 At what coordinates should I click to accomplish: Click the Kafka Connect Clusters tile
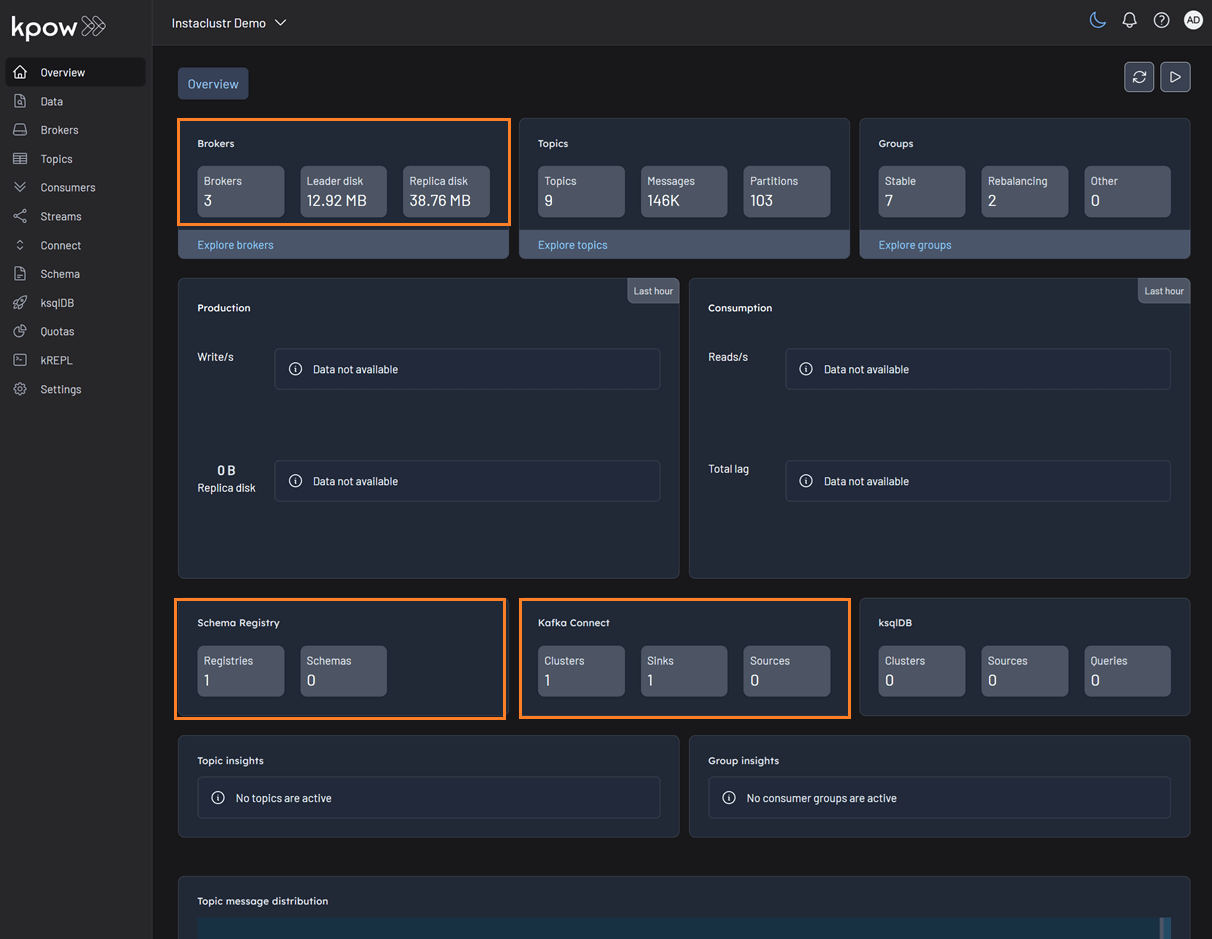(x=581, y=671)
